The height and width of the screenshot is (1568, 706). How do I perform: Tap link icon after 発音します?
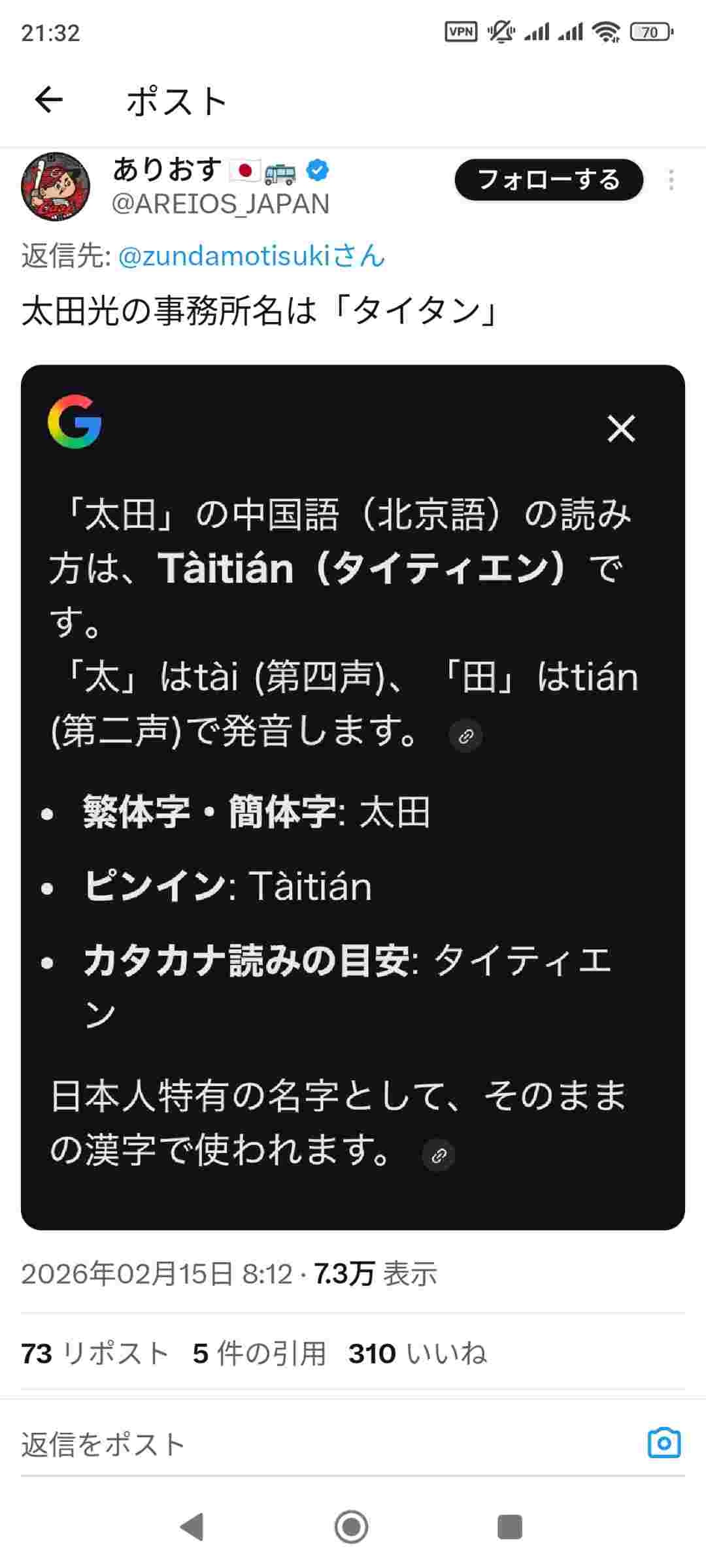coord(466,736)
